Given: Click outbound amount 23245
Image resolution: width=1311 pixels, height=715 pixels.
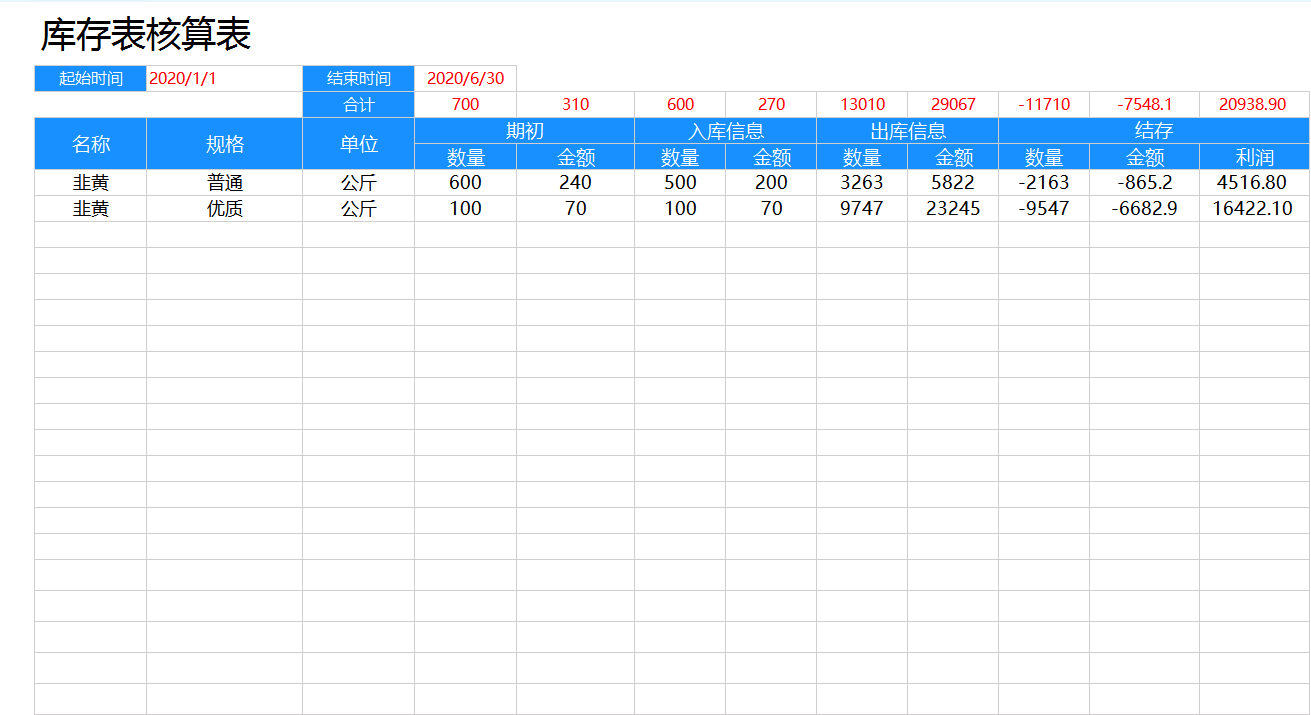Looking at the screenshot, I should pos(953,209).
